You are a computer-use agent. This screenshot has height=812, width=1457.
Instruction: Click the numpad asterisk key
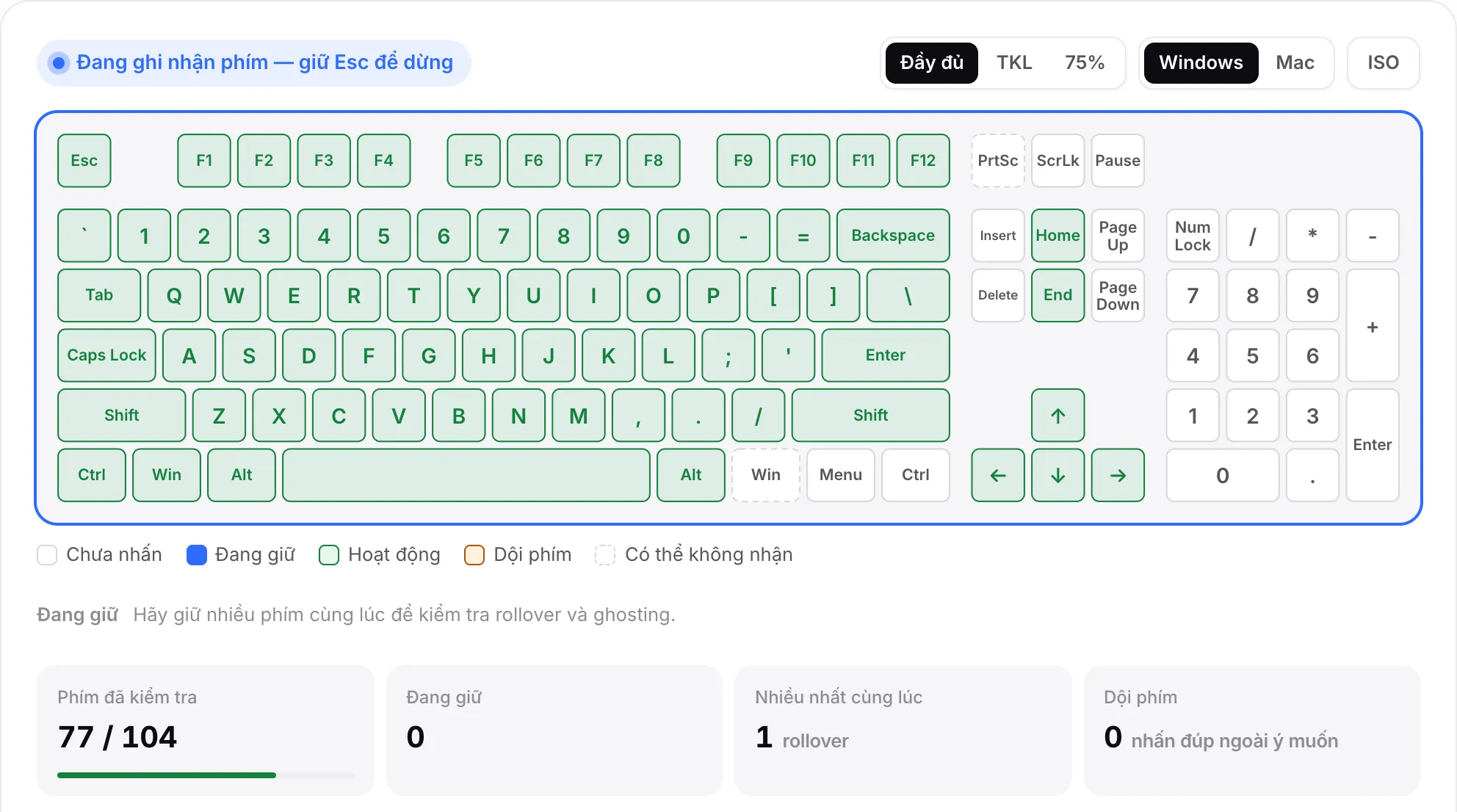click(x=1312, y=236)
